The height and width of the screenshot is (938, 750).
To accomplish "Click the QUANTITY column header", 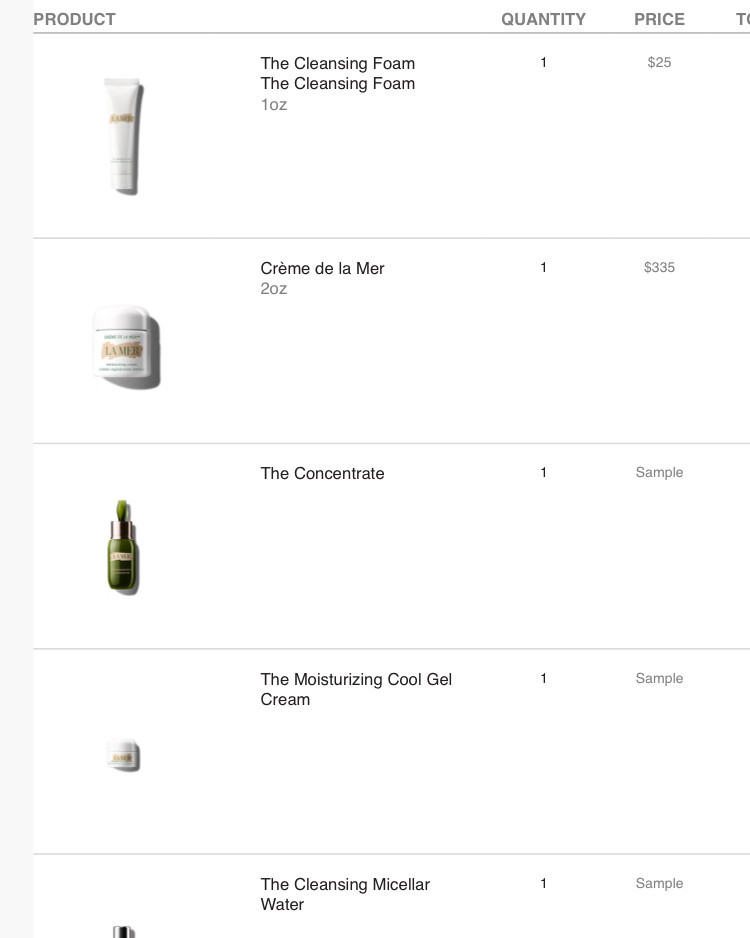I will point(543,19).
